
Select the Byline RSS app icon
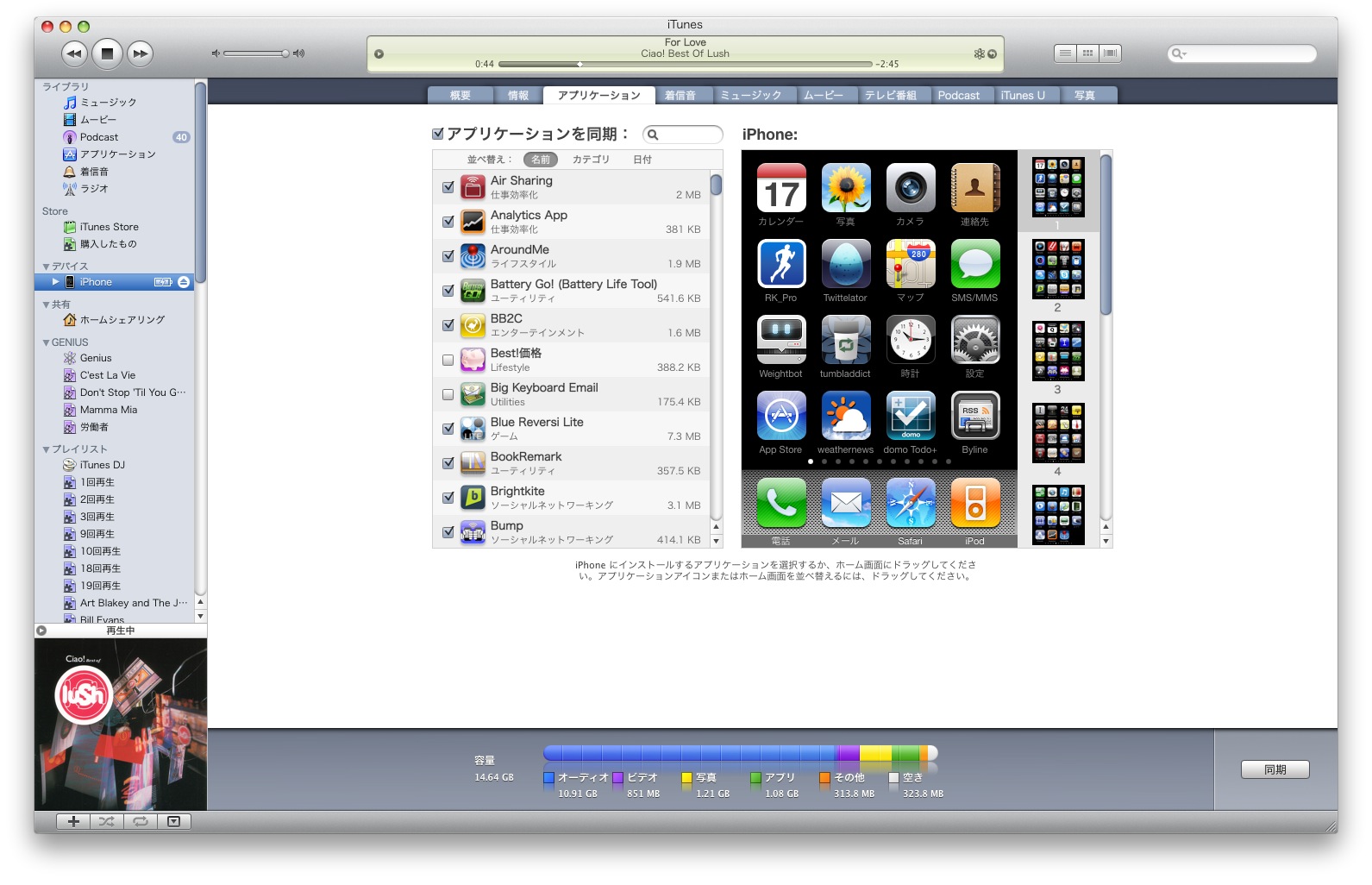[x=975, y=415]
